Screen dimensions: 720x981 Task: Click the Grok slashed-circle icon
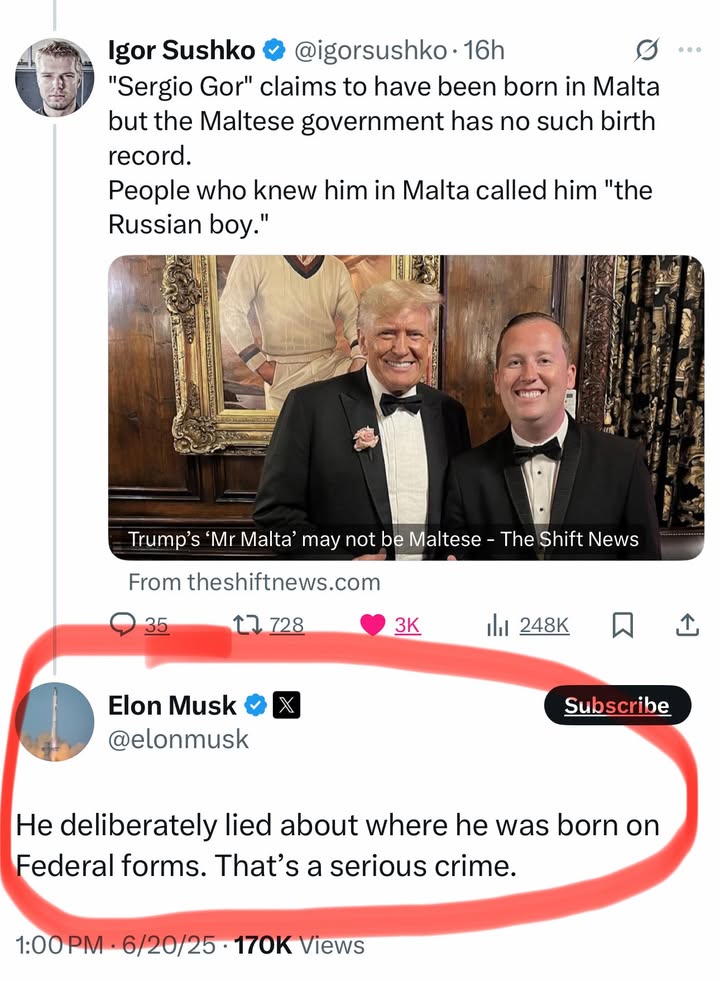(647, 49)
